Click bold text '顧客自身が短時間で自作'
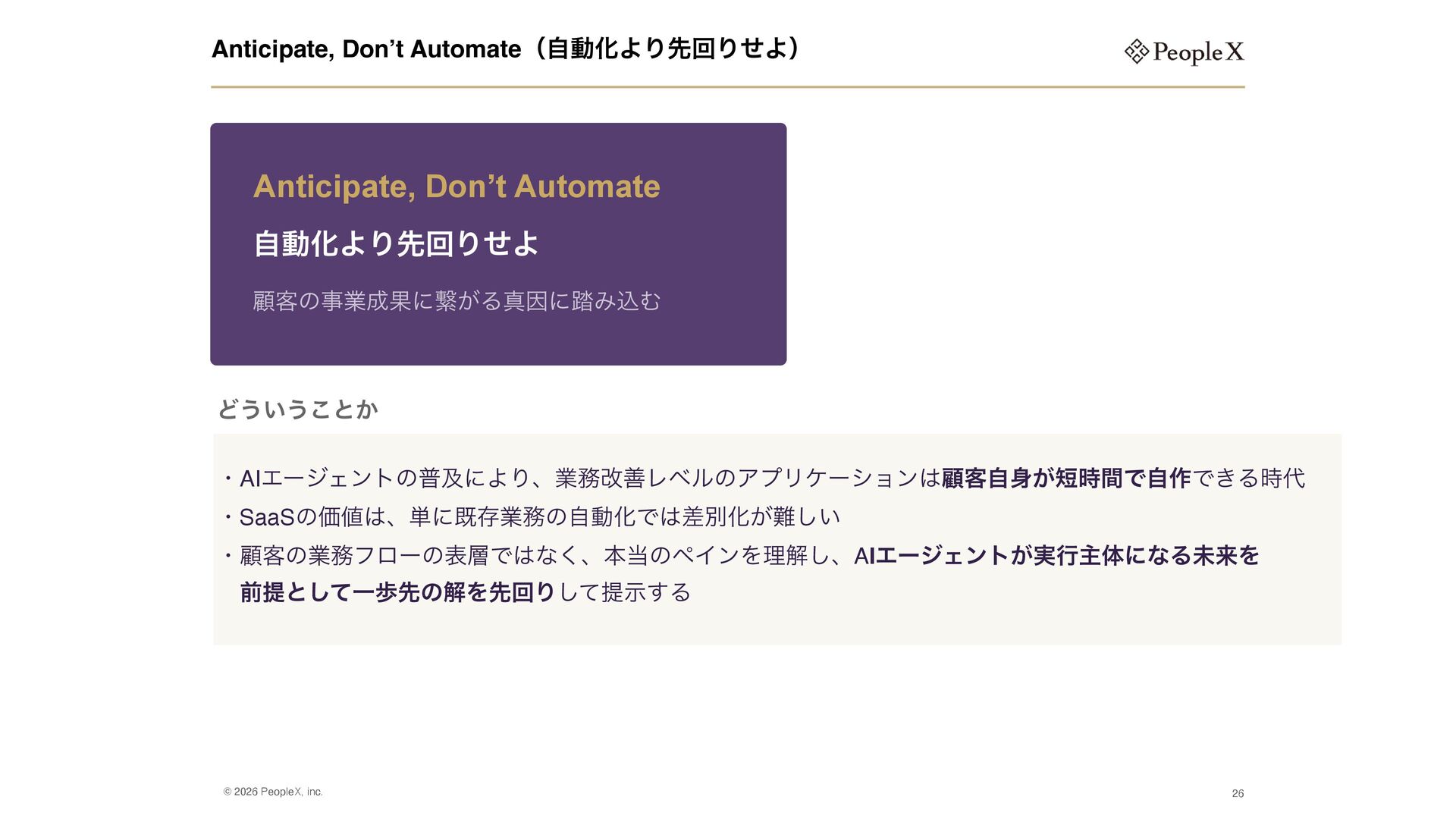This screenshot has height=819, width=1456. pyautogui.click(x=1066, y=479)
